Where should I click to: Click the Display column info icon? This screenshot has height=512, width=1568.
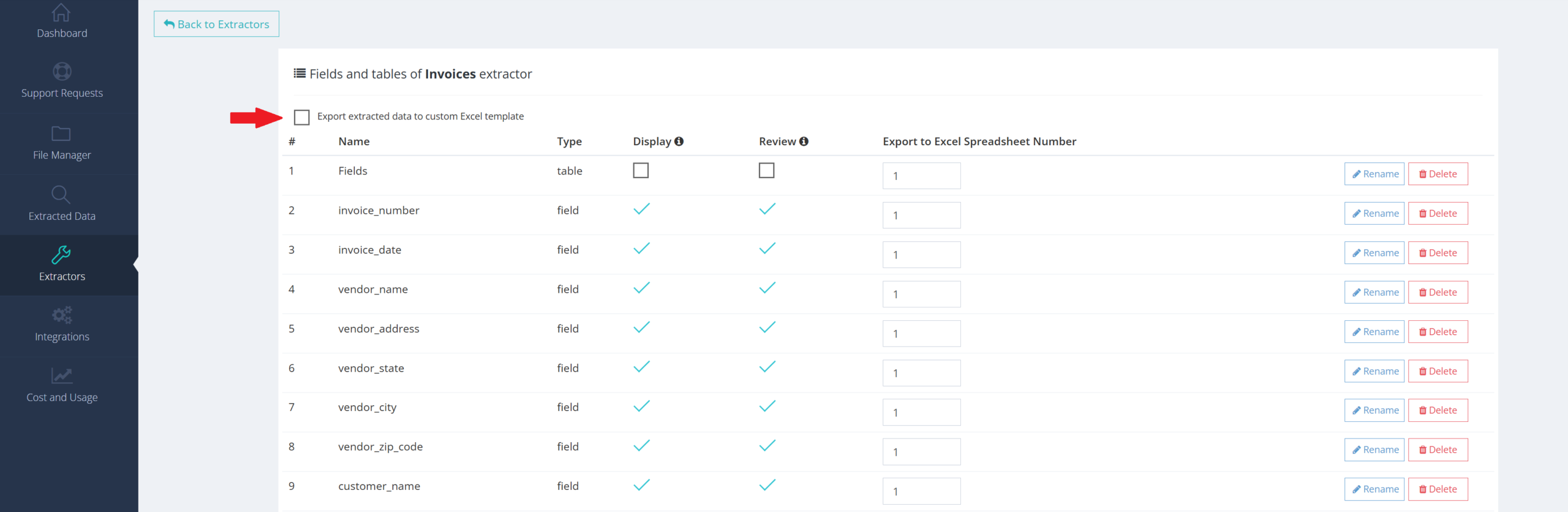coord(679,141)
